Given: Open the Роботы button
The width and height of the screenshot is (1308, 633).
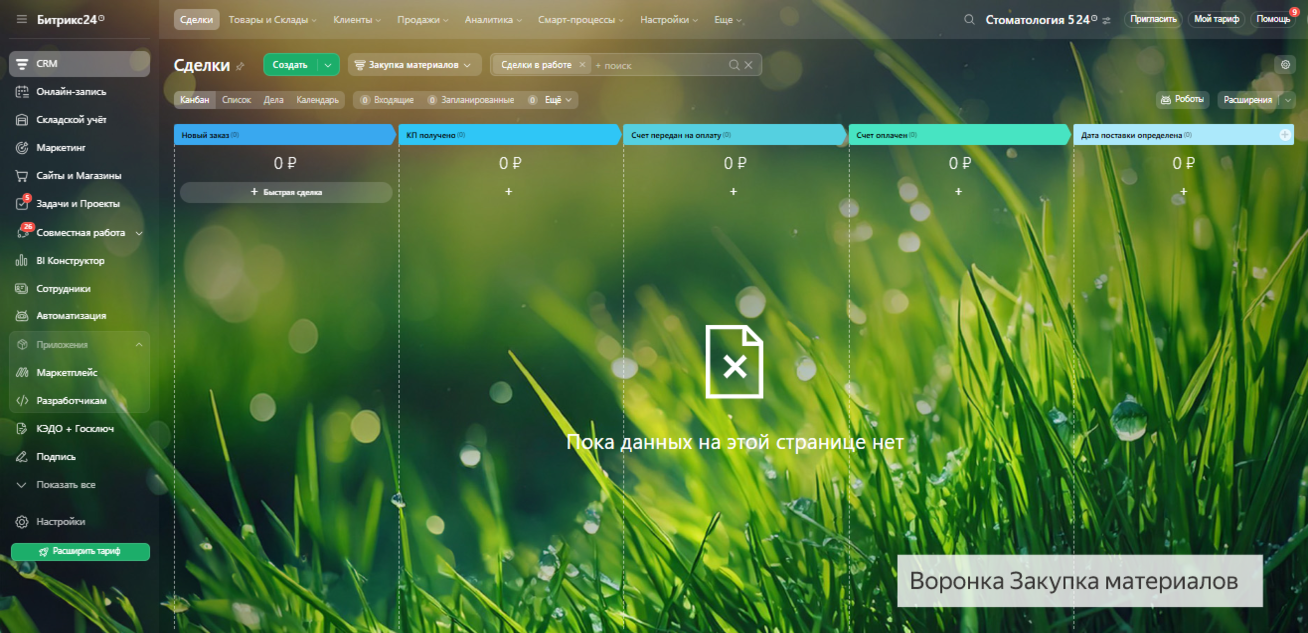Looking at the screenshot, I should (1183, 100).
